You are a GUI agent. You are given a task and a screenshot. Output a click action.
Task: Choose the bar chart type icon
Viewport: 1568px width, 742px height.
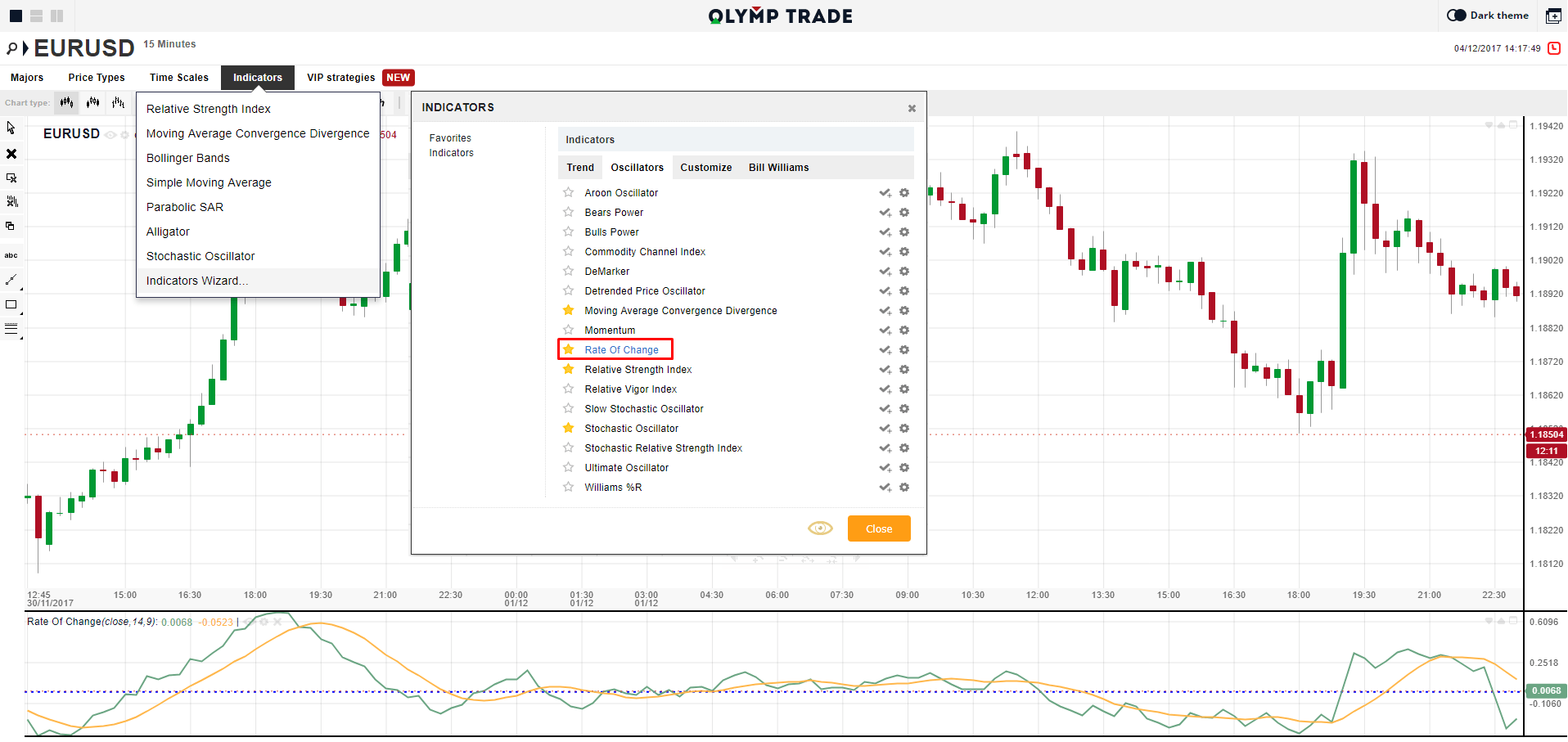tap(119, 102)
